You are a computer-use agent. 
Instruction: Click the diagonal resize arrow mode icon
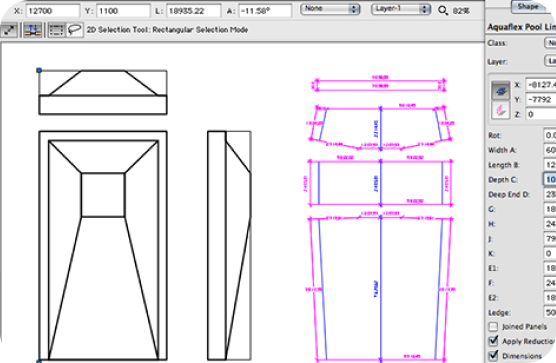point(10,30)
